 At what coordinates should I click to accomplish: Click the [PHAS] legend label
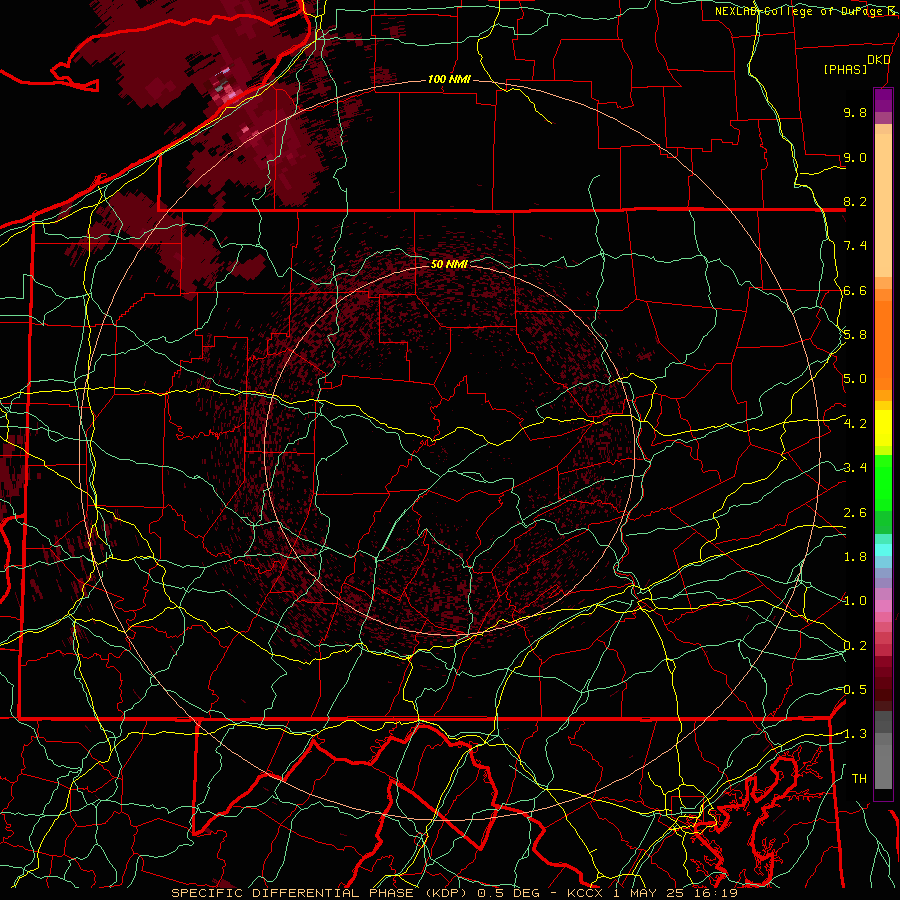tap(845, 69)
